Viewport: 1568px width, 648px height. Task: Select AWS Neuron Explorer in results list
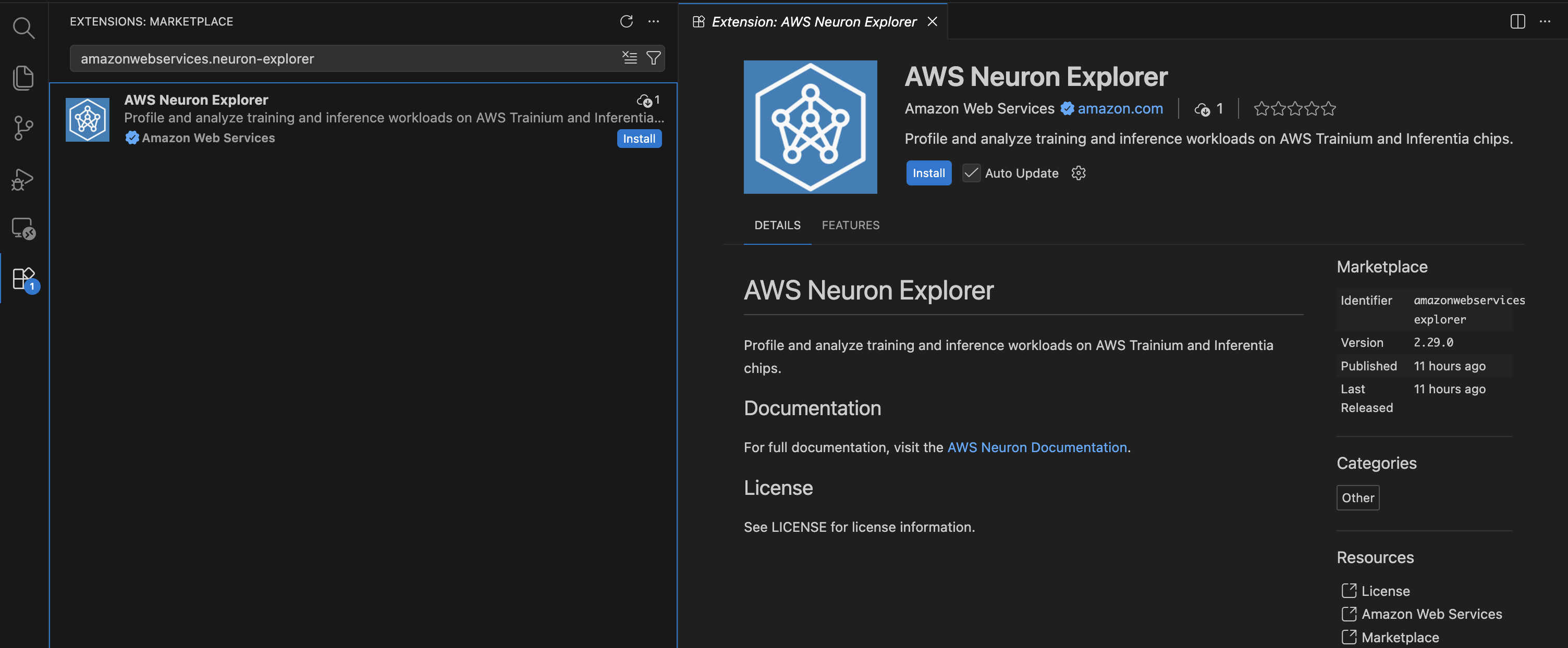pyautogui.click(x=363, y=119)
